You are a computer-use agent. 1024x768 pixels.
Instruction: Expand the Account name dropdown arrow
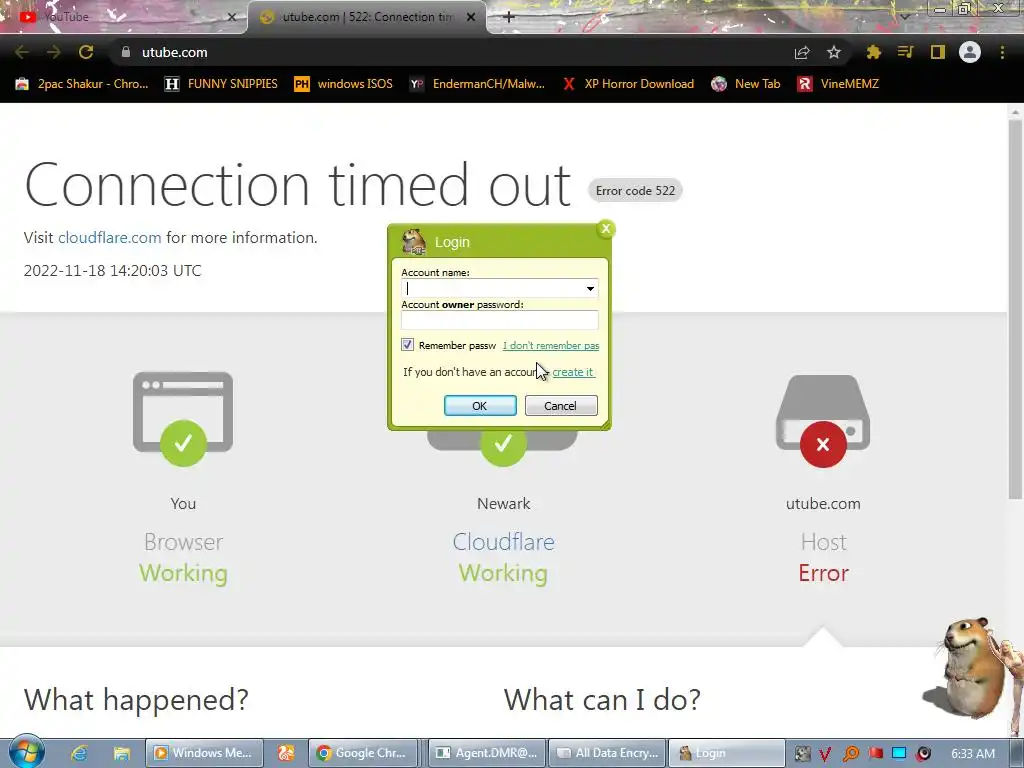click(590, 289)
